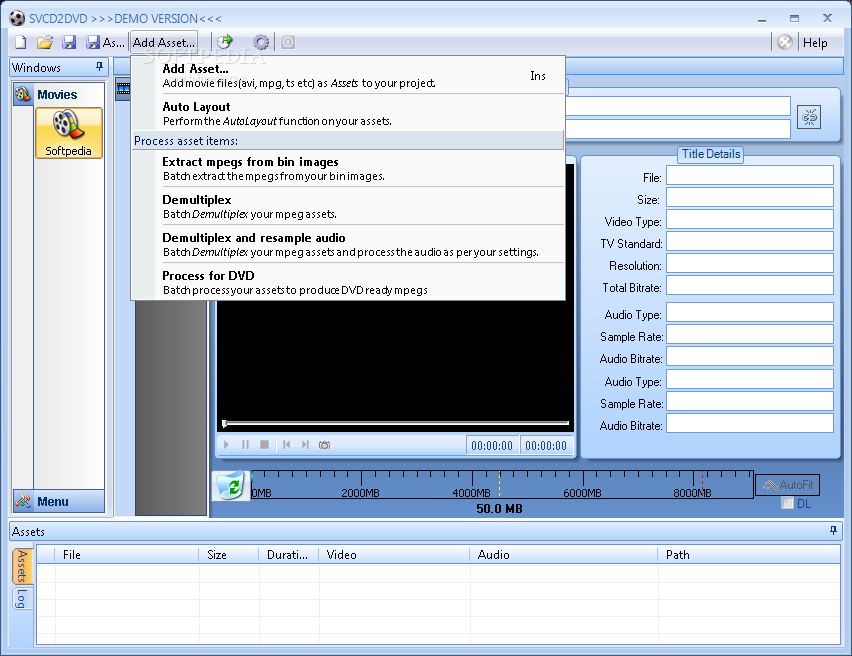Click the disabled burn disc toolbar icon
This screenshot has width=852, height=656.
pos(288,42)
